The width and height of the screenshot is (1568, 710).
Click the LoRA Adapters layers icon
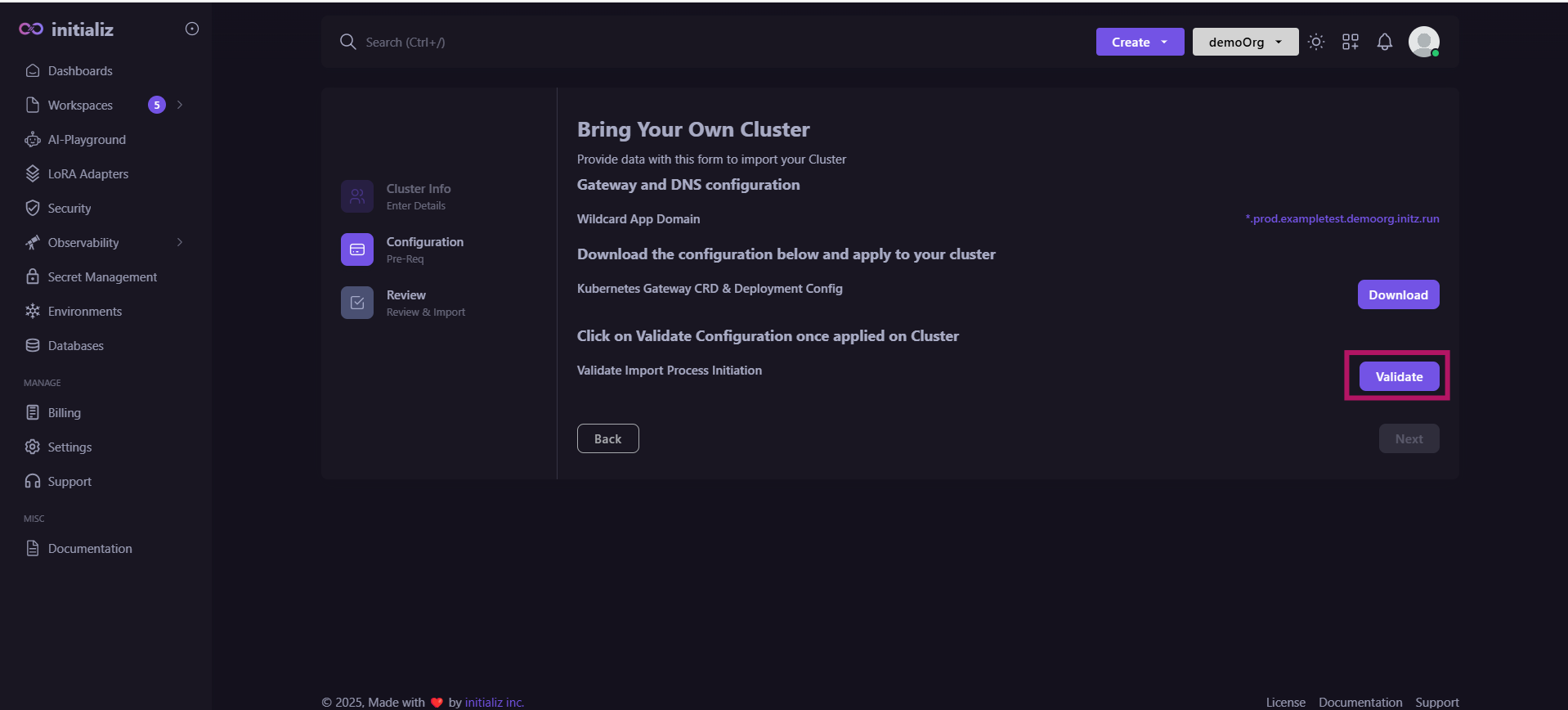click(33, 174)
